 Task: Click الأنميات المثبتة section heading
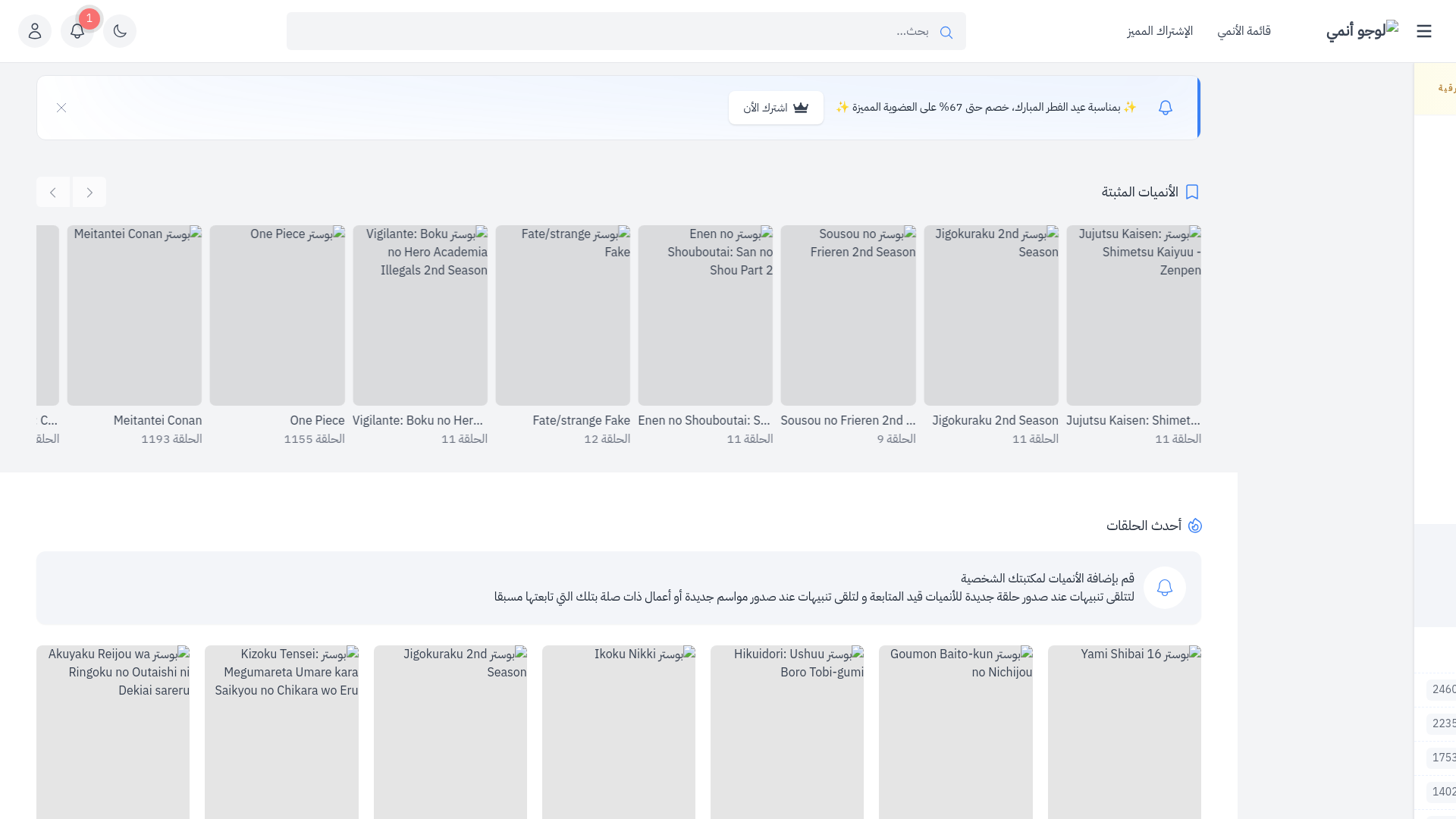(x=1140, y=192)
